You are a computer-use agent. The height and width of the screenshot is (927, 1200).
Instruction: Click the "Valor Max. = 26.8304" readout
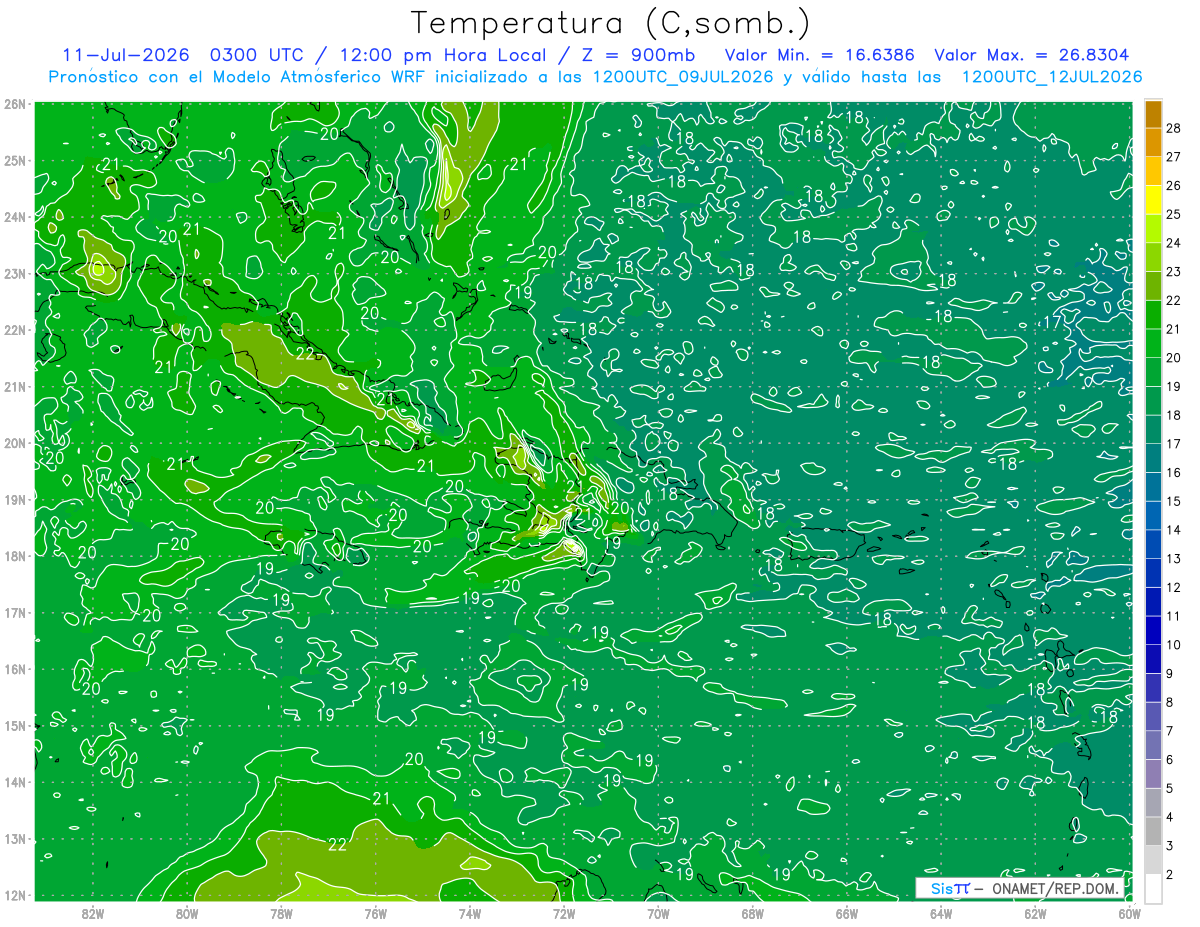(1032, 55)
